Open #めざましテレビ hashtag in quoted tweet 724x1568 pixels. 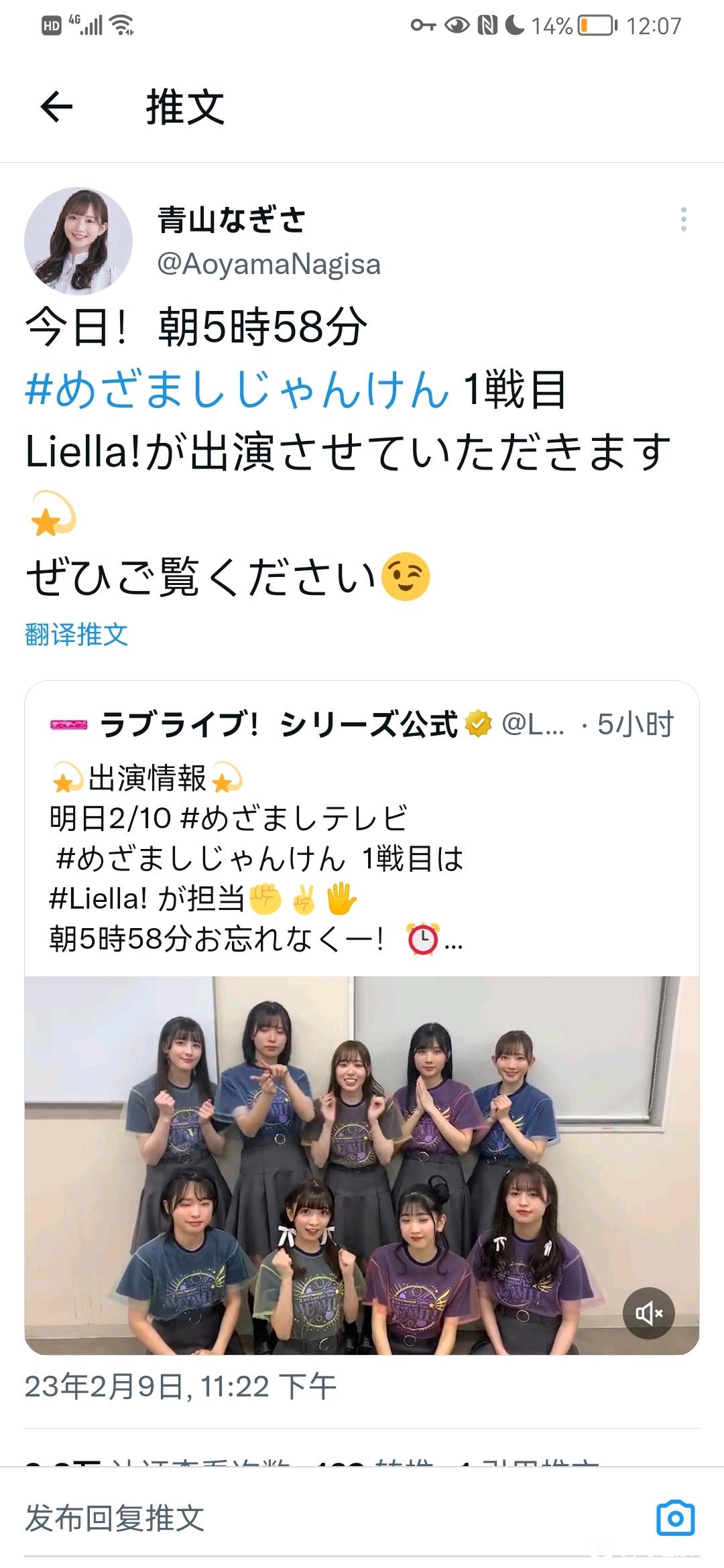(x=294, y=818)
